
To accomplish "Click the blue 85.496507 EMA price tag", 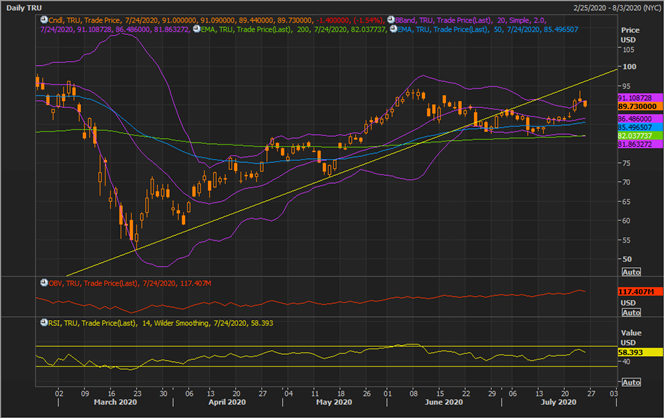I will (640, 127).
